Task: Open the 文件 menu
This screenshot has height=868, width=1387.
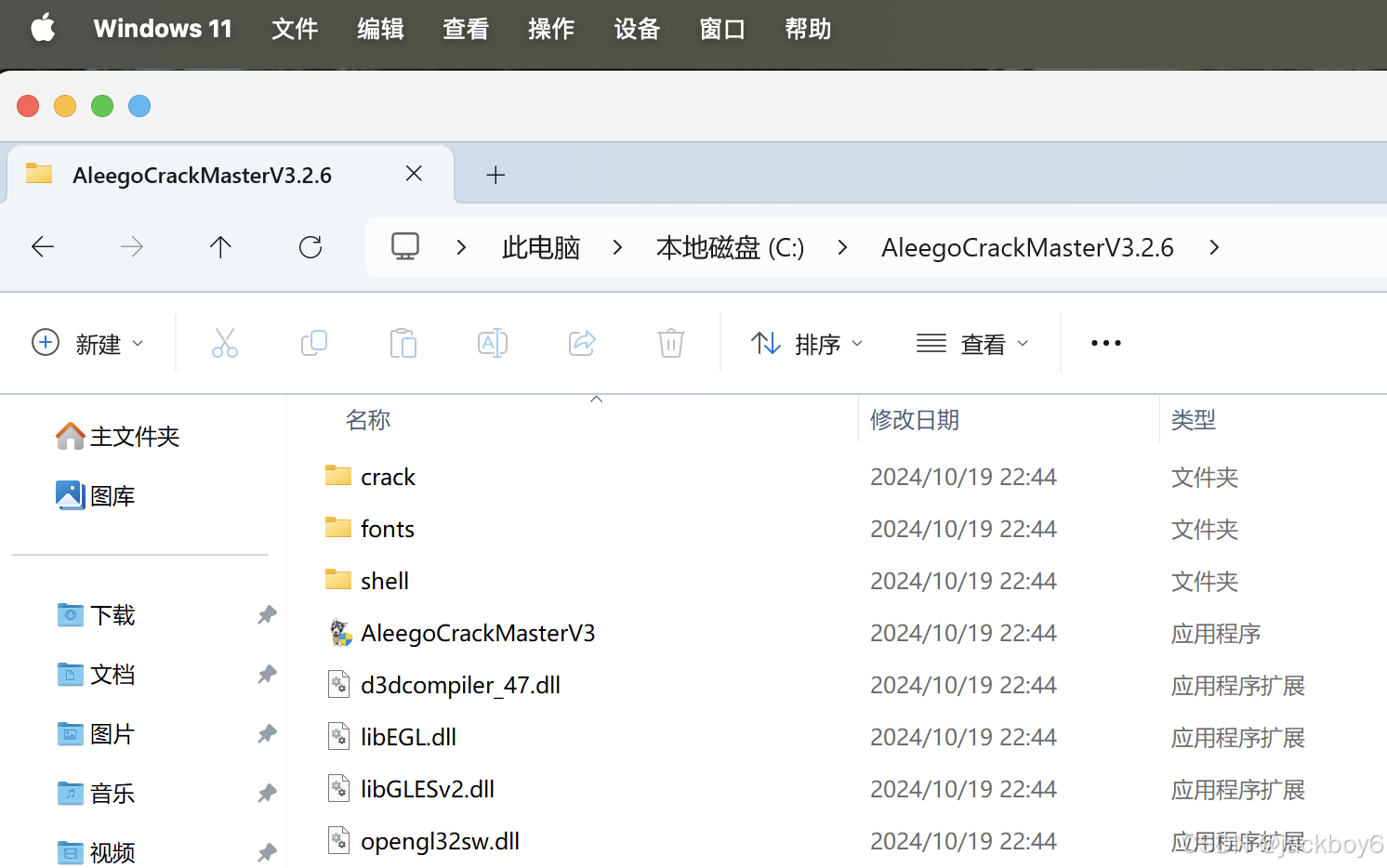Action: pyautogui.click(x=295, y=29)
